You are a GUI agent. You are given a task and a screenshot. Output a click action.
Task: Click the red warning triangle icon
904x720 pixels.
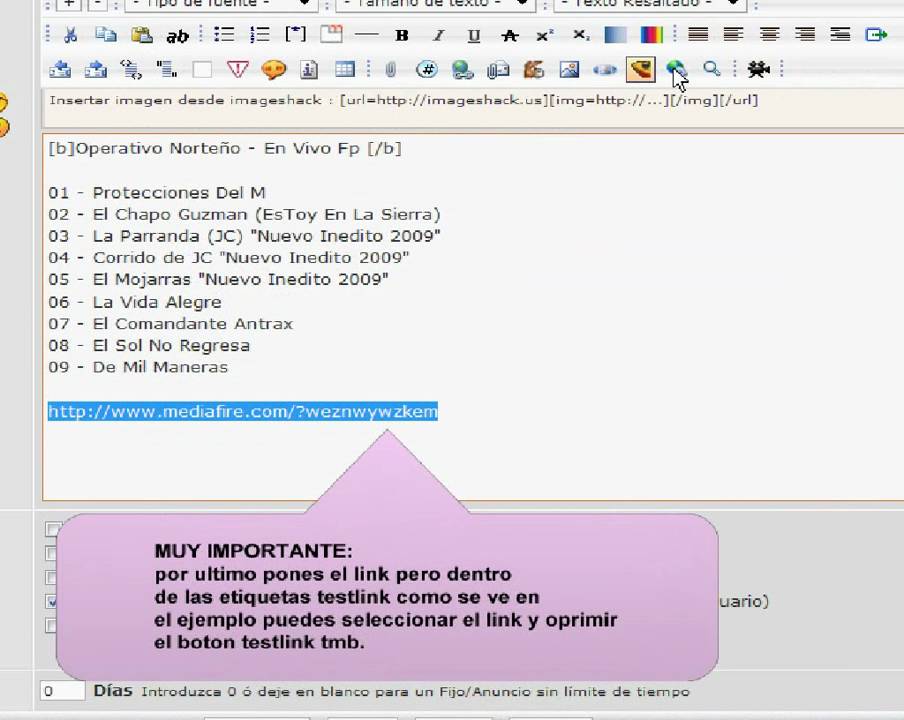pyautogui.click(x=238, y=70)
